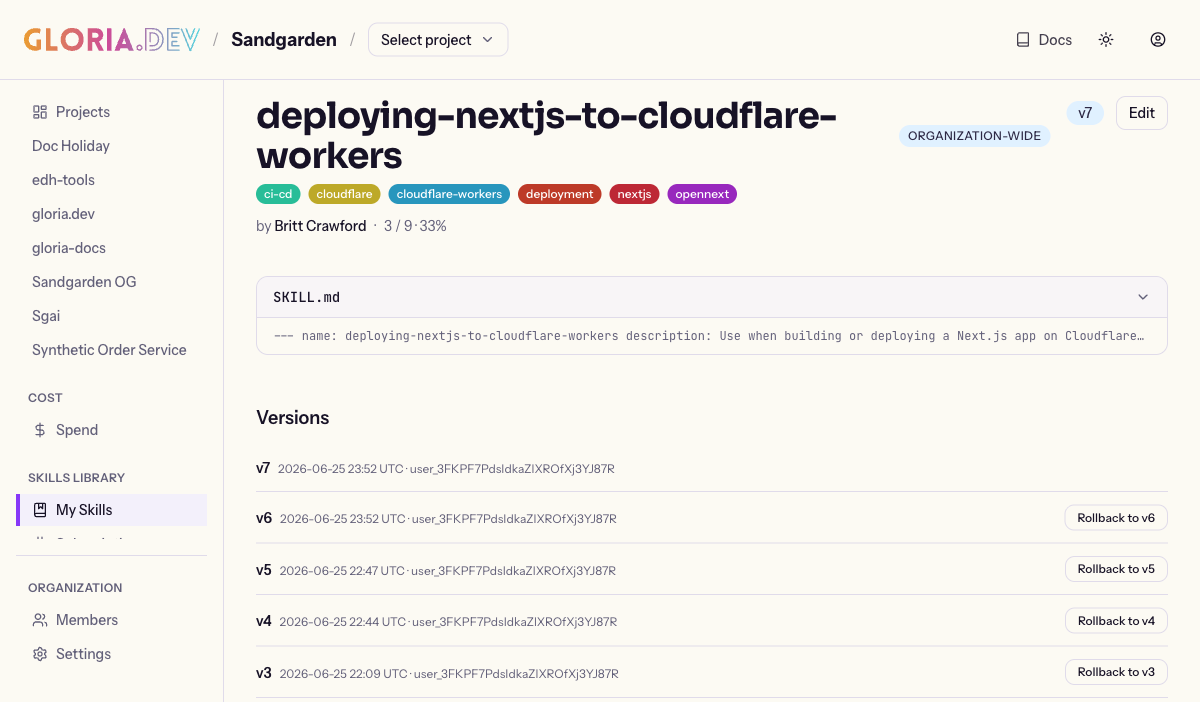The width and height of the screenshot is (1200, 702).
Task: Click Rollback to v3 button
Action: coord(1116,672)
